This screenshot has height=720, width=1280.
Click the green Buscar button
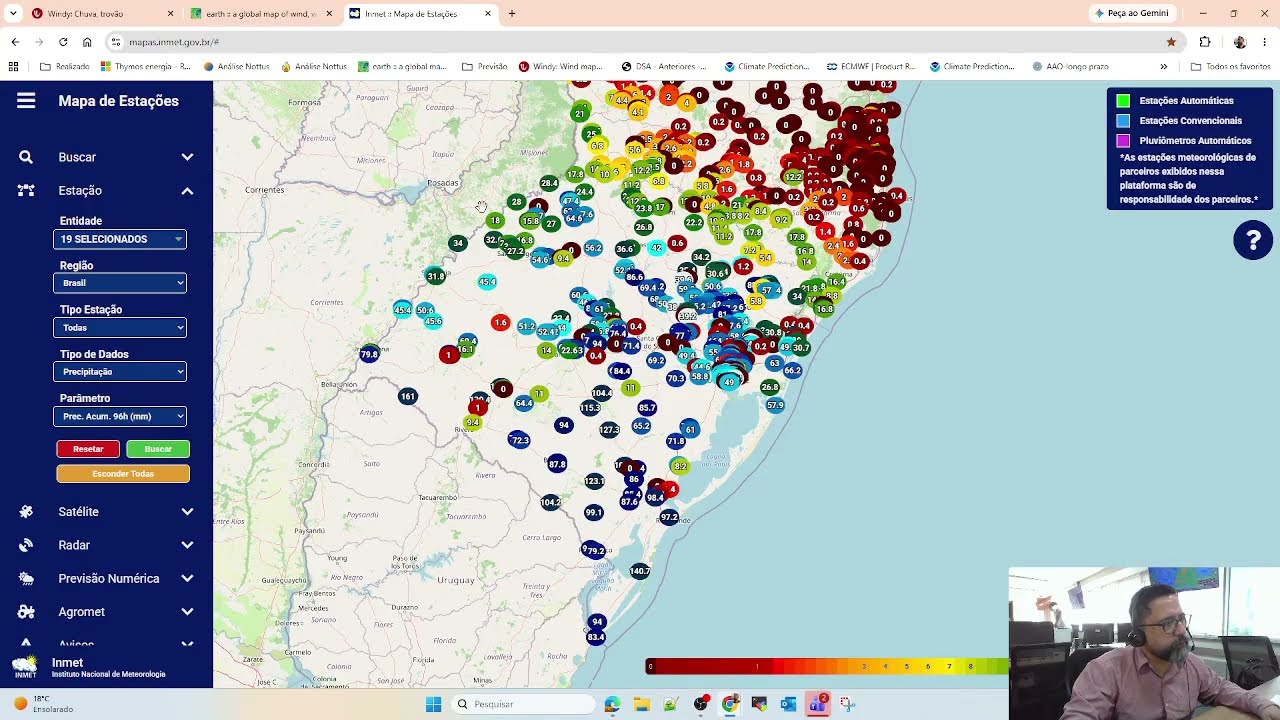click(158, 449)
